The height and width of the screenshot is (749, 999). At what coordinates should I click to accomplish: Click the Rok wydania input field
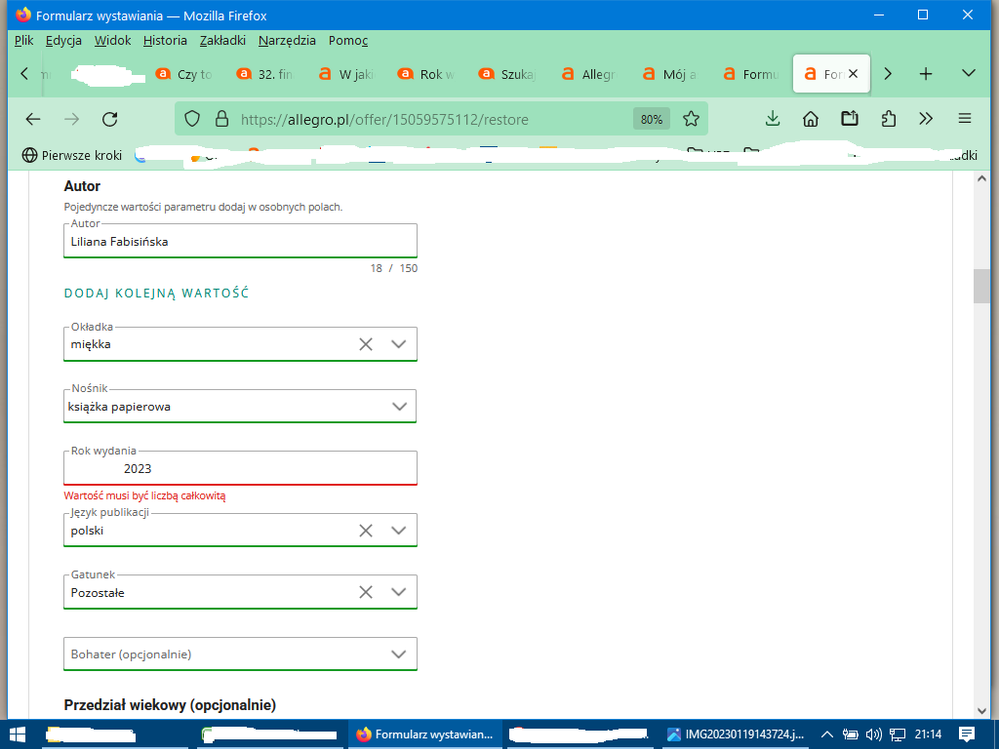click(240, 469)
